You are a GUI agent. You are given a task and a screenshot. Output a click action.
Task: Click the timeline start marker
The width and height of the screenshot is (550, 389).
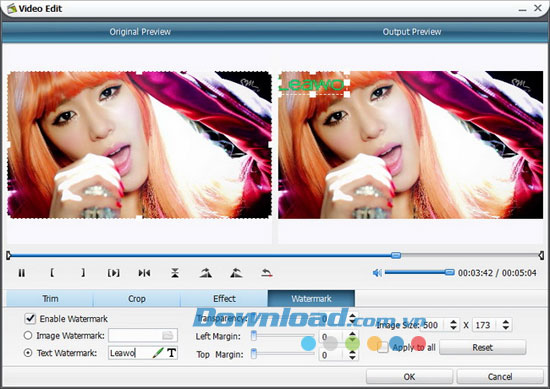[8, 255]
